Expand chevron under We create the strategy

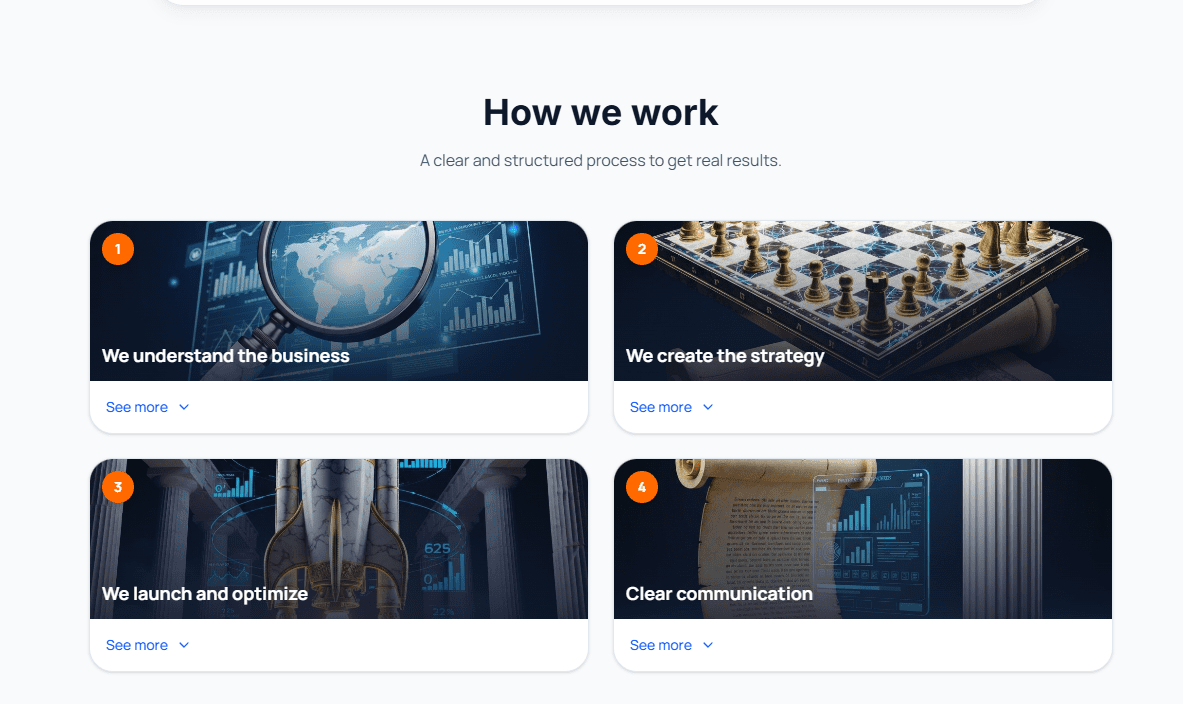tap(708, 407)
